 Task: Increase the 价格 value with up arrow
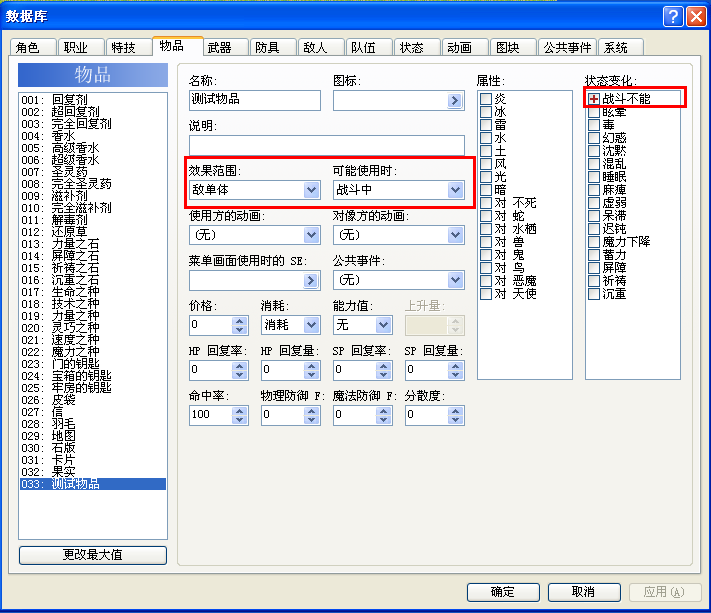pos(239,321)
